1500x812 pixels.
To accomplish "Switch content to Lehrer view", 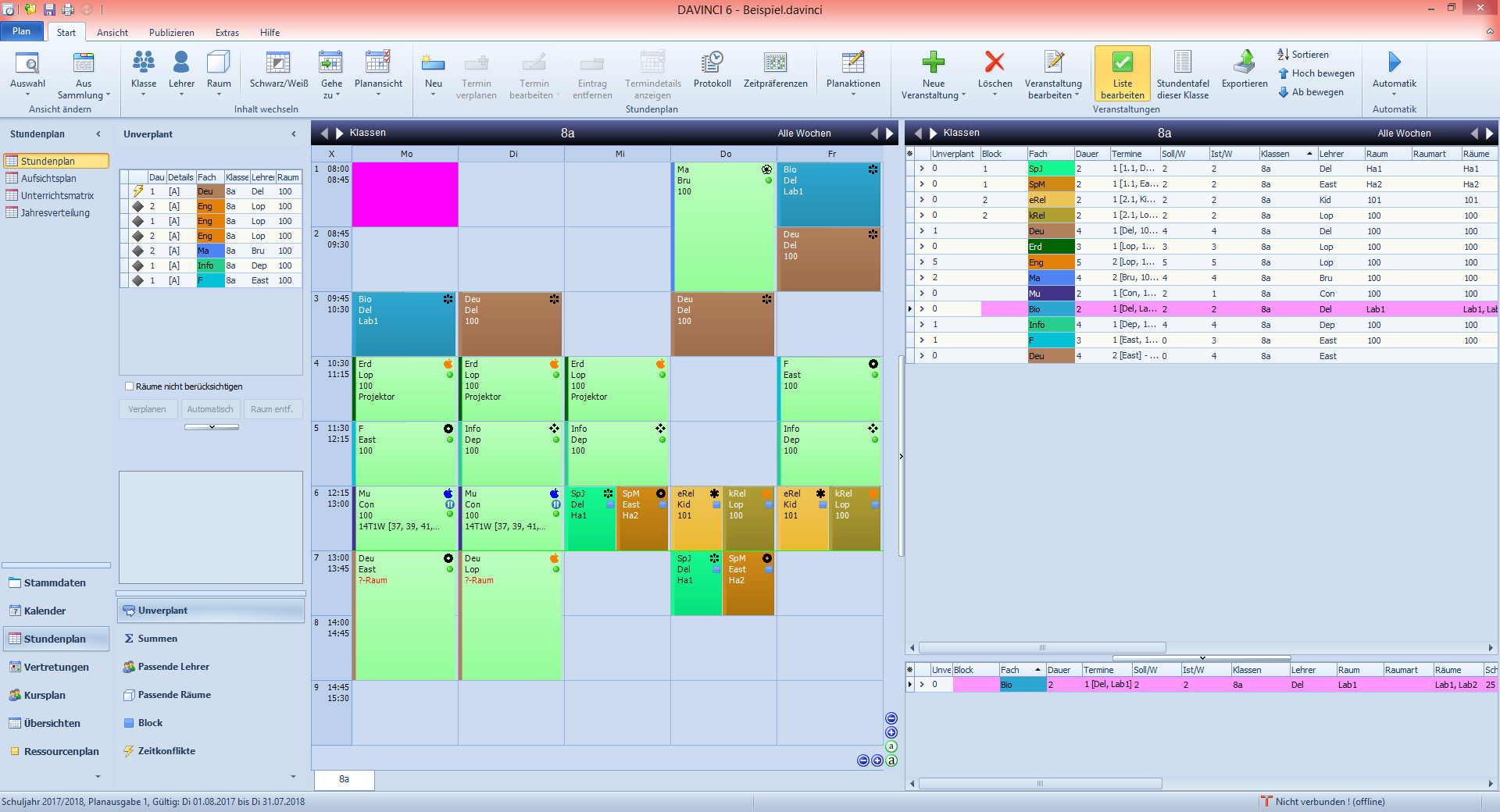I will coord(181,62).
